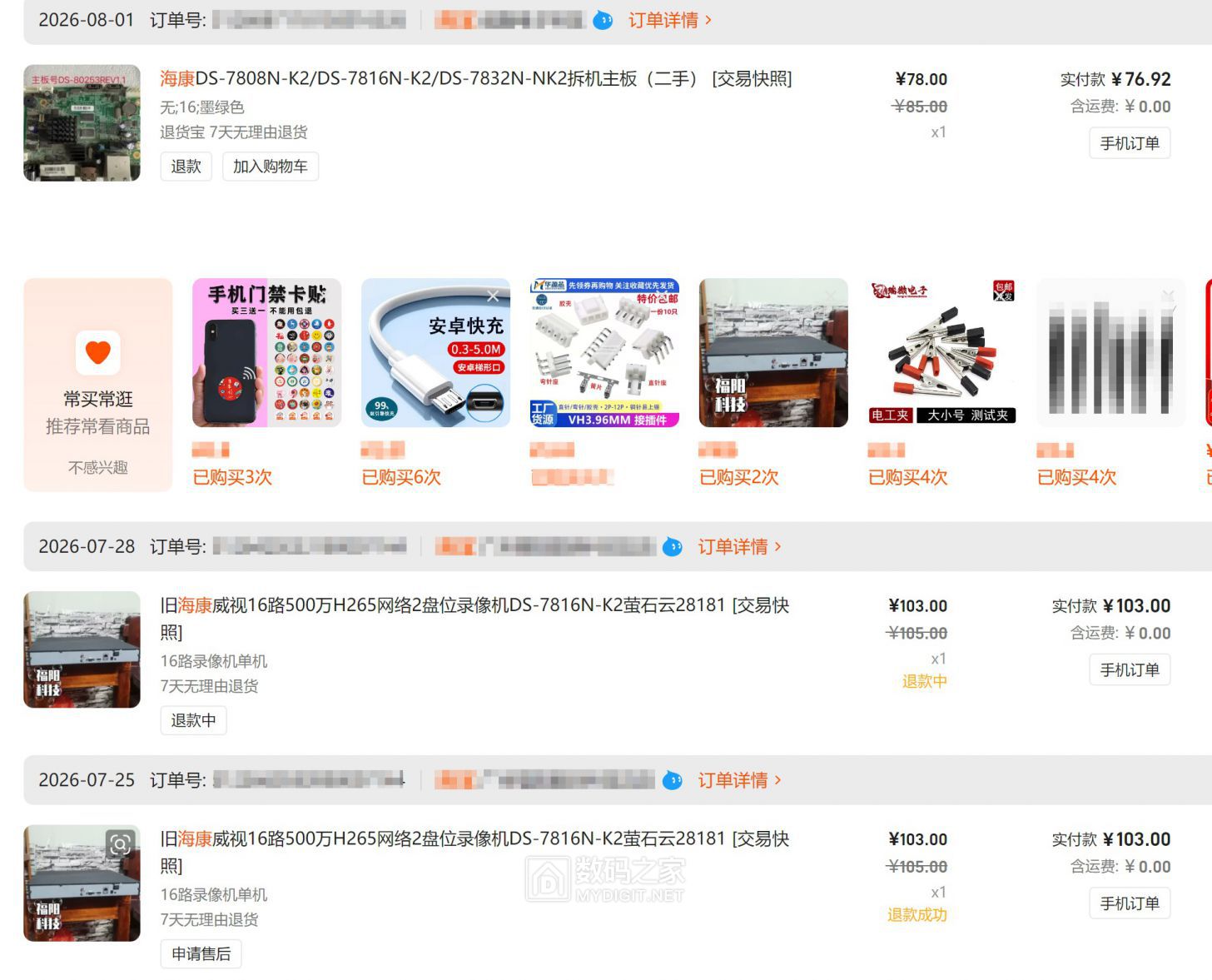Click the 已购买6次 label
Viewport: 1212px width, 980px height.
(401, 477)
